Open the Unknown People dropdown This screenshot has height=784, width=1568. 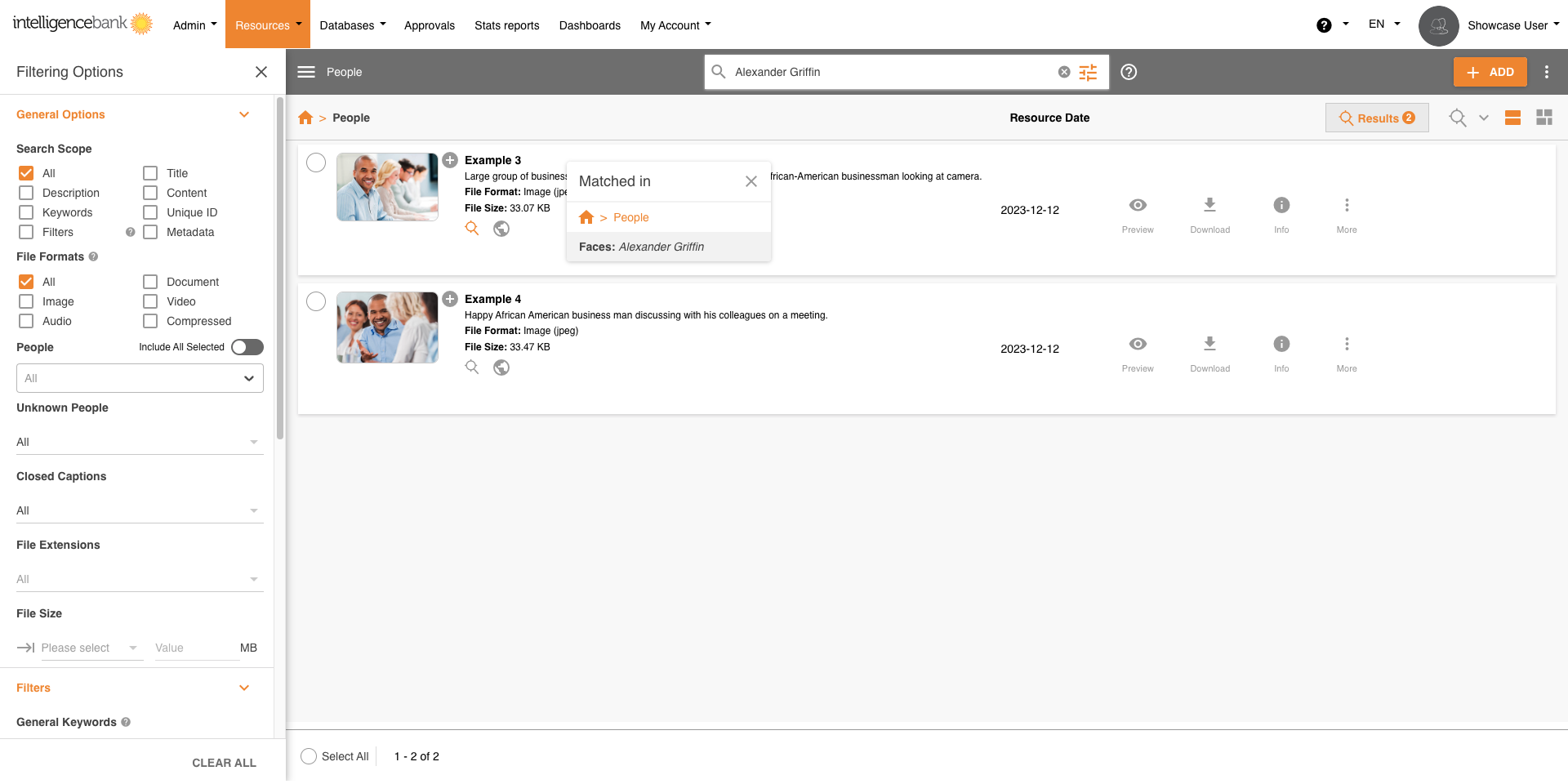140,442
